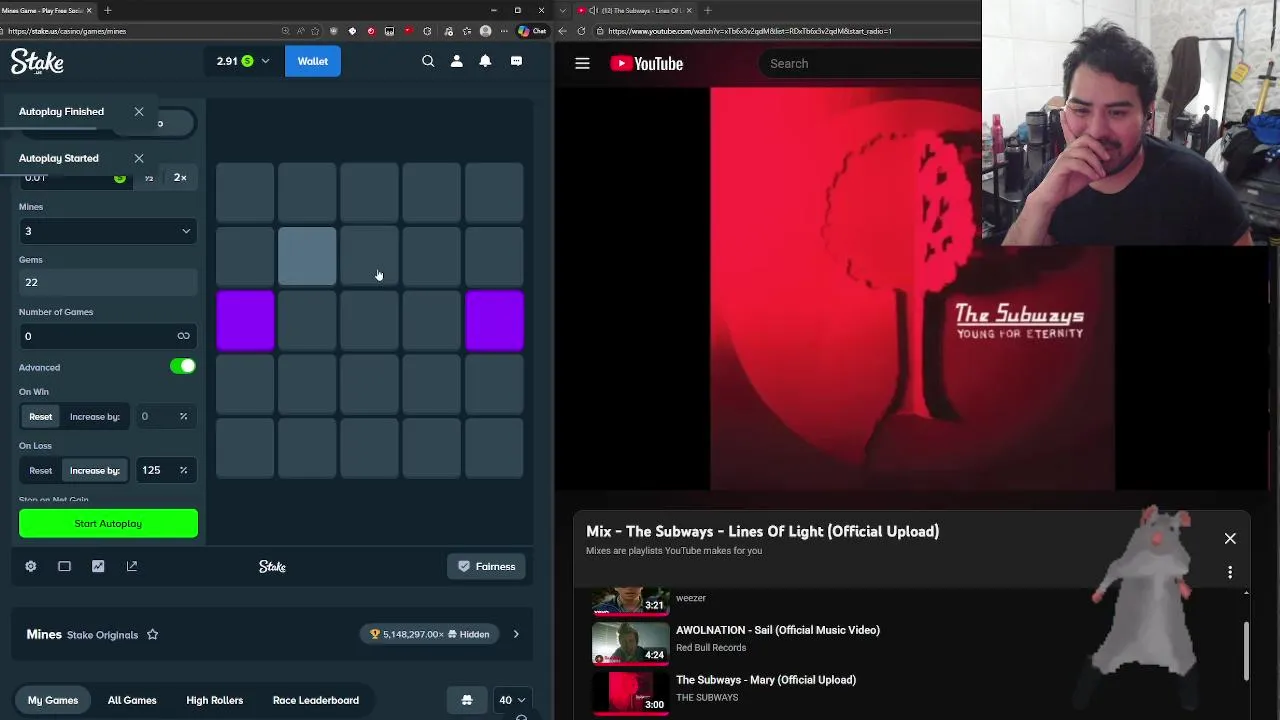The width and height of the screenshot is (1280, 720).
Task: Select Reset under On Win
Action: click(40, 416)
